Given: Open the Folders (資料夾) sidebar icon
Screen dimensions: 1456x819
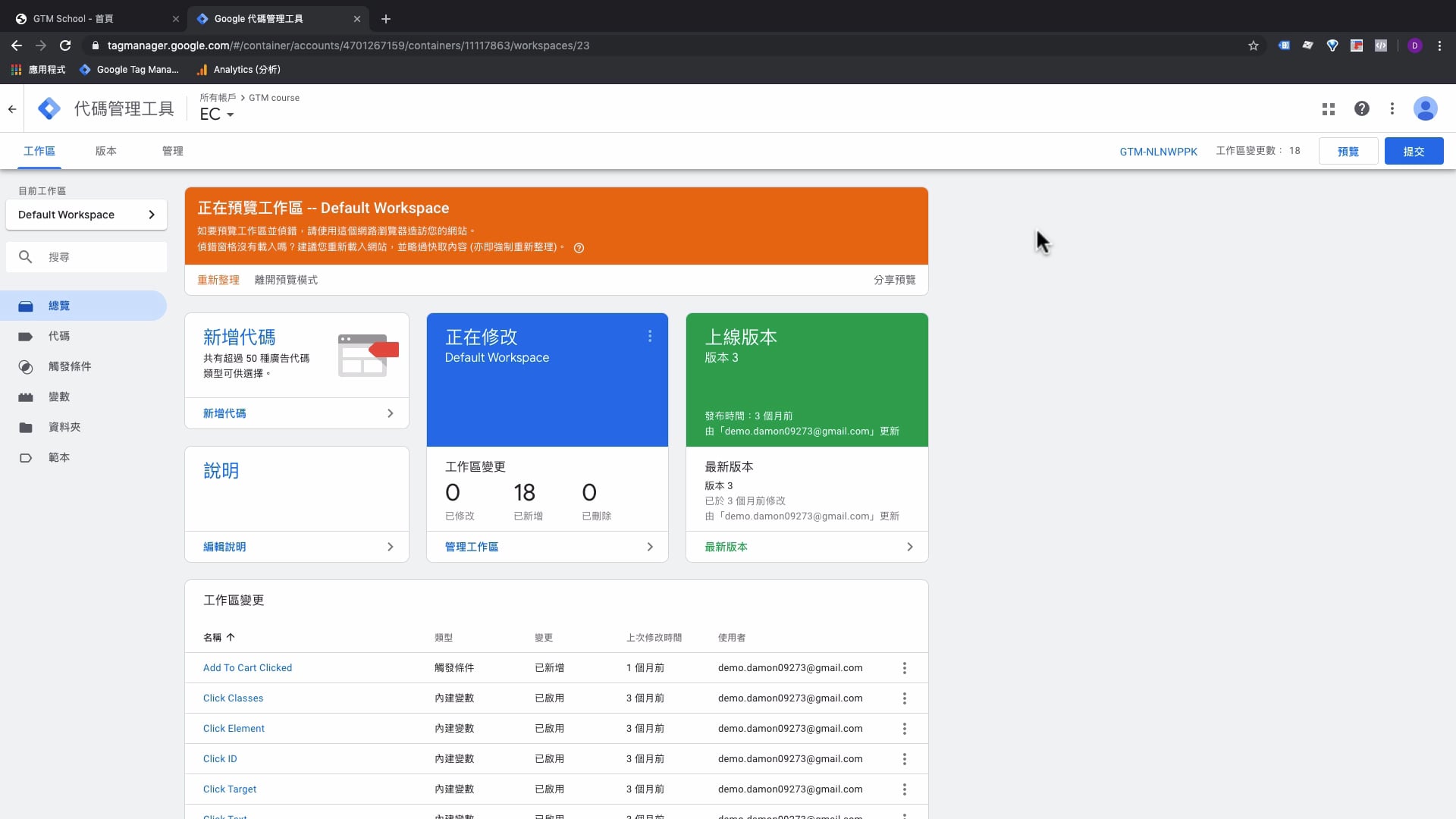Looking at the screenshot, I should [x=26, y=428].
